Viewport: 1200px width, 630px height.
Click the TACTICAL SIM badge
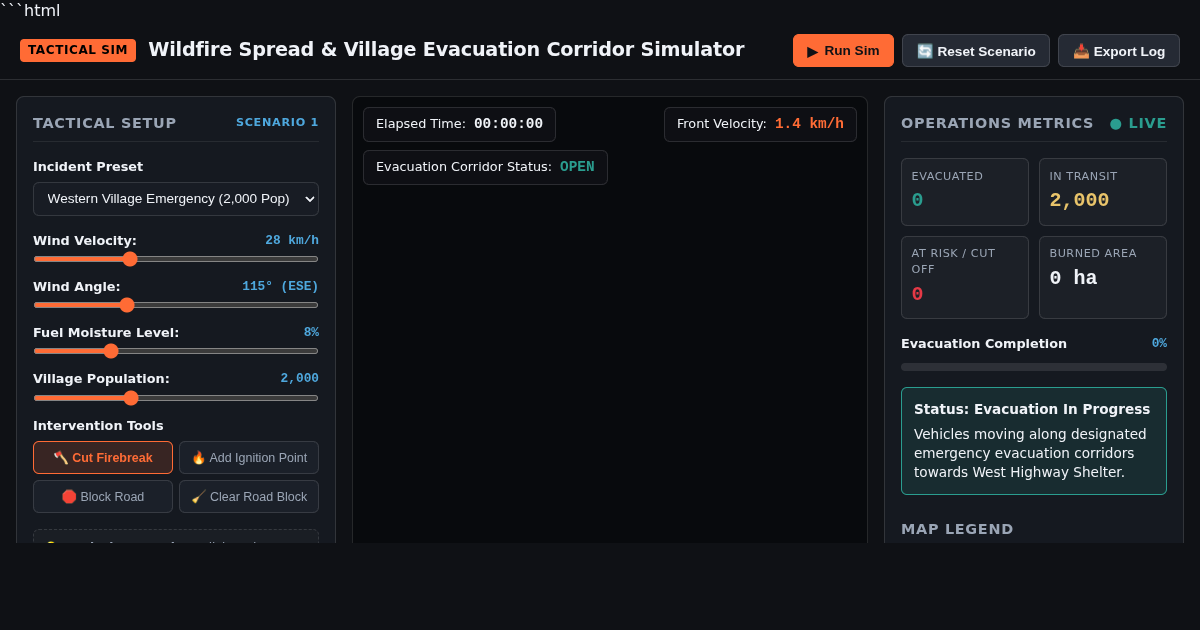[78, 50]
